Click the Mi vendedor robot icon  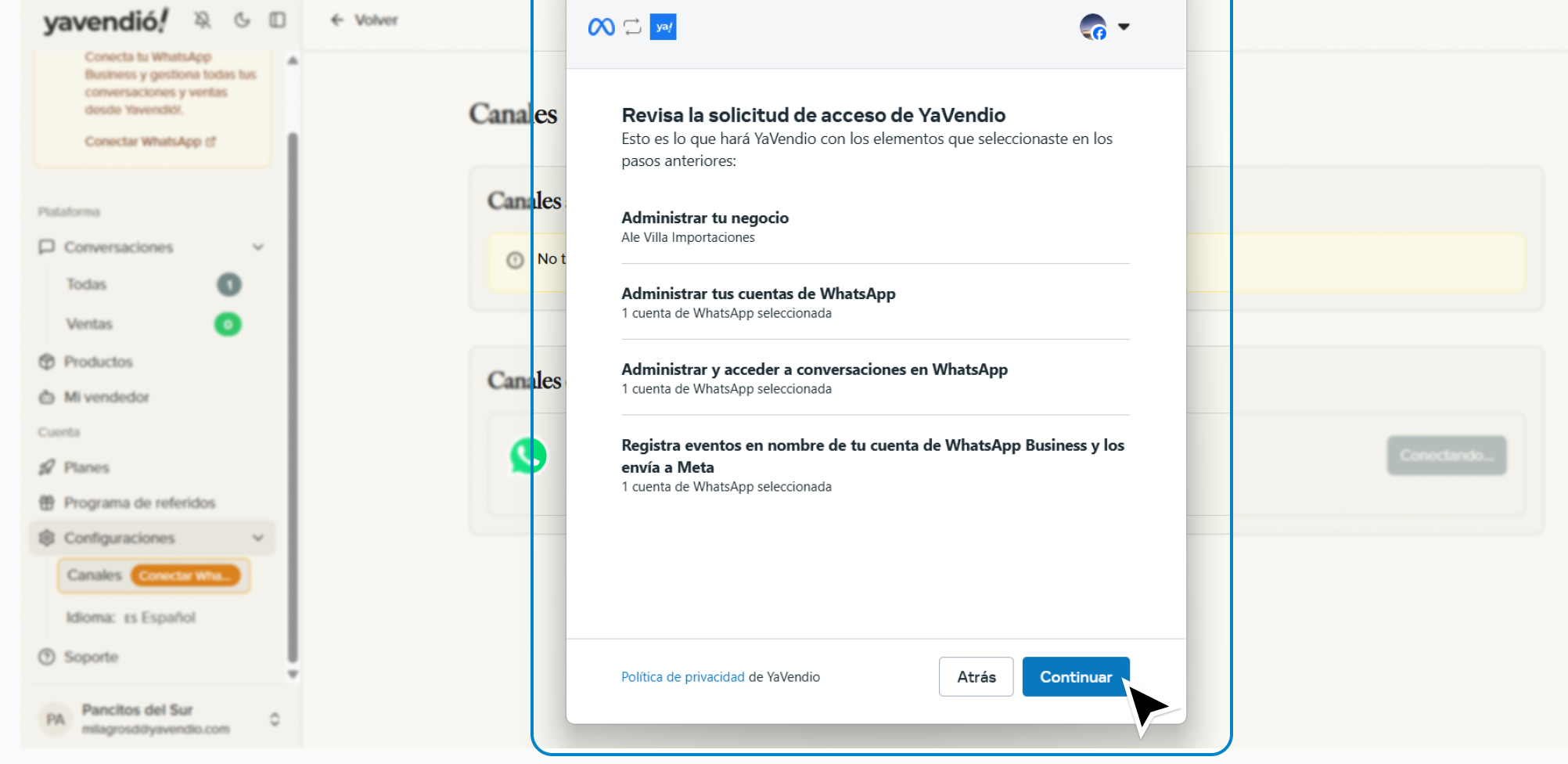tap(47, 397)
